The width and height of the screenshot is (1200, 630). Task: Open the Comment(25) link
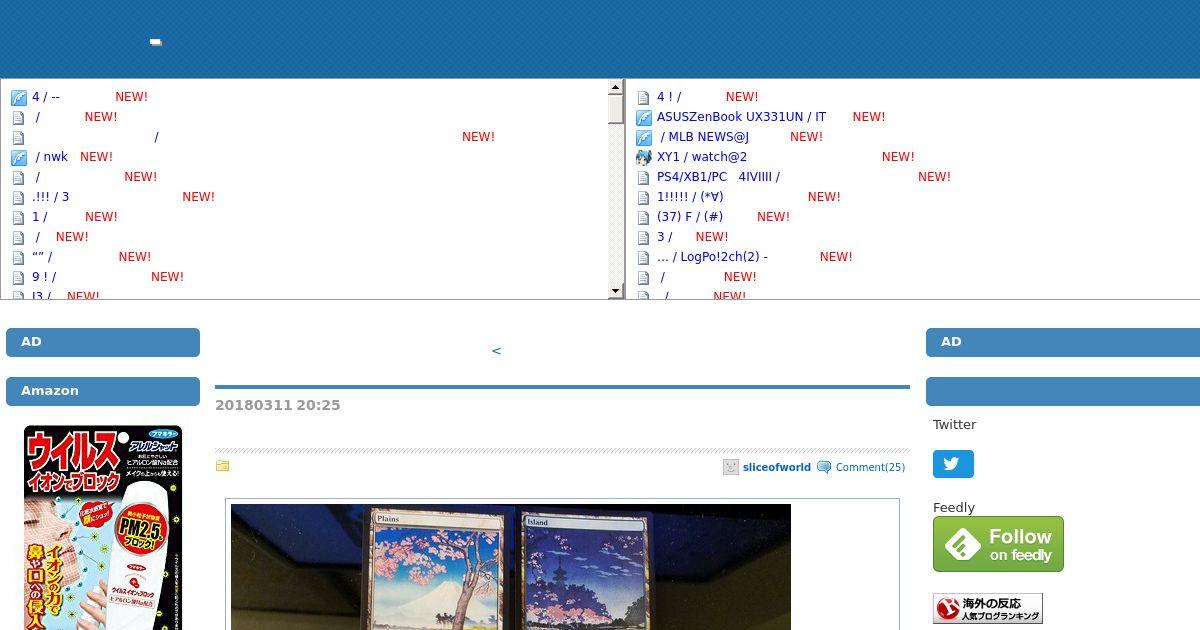(870, 467)
